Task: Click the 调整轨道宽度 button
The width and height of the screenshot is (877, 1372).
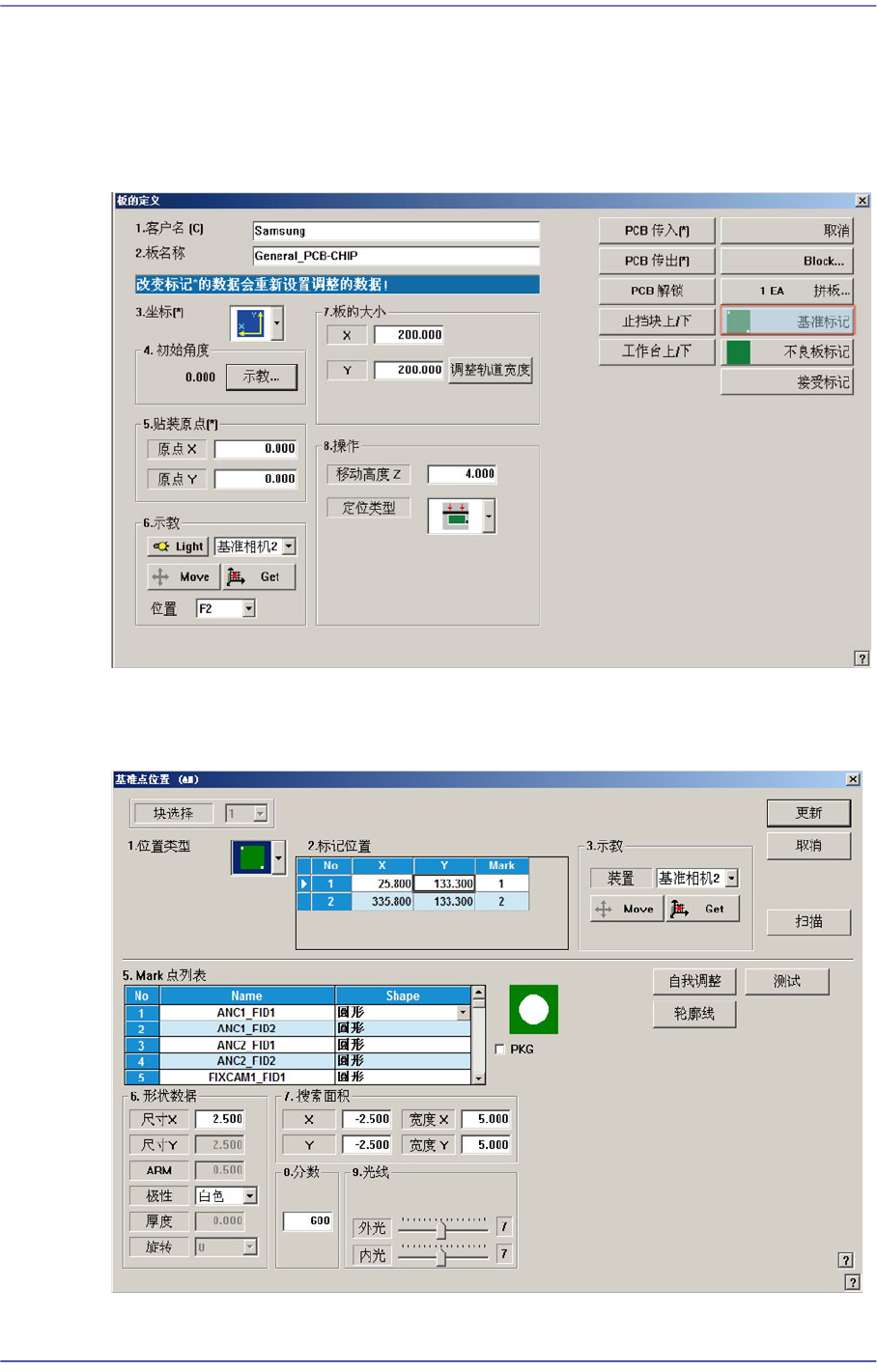Action: pos(490,370)
